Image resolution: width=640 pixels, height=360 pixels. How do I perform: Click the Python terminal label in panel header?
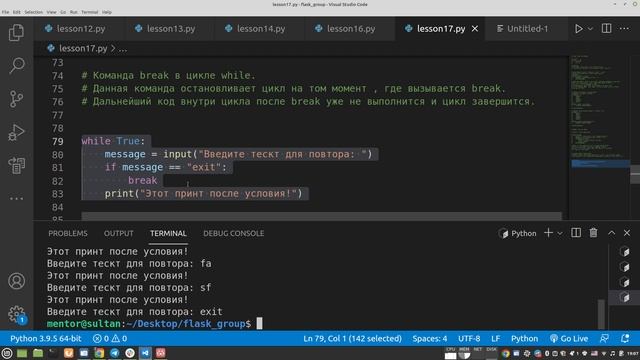click(x=518, y=233)
